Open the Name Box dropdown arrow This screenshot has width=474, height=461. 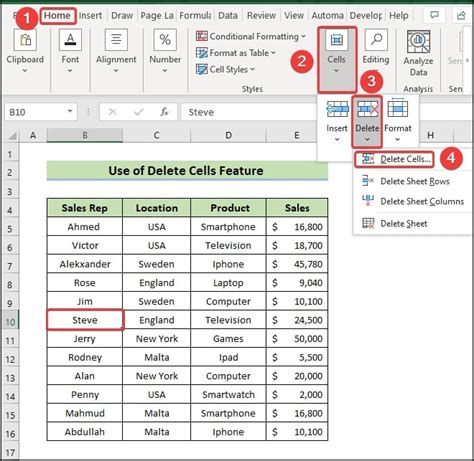(70, 111)
